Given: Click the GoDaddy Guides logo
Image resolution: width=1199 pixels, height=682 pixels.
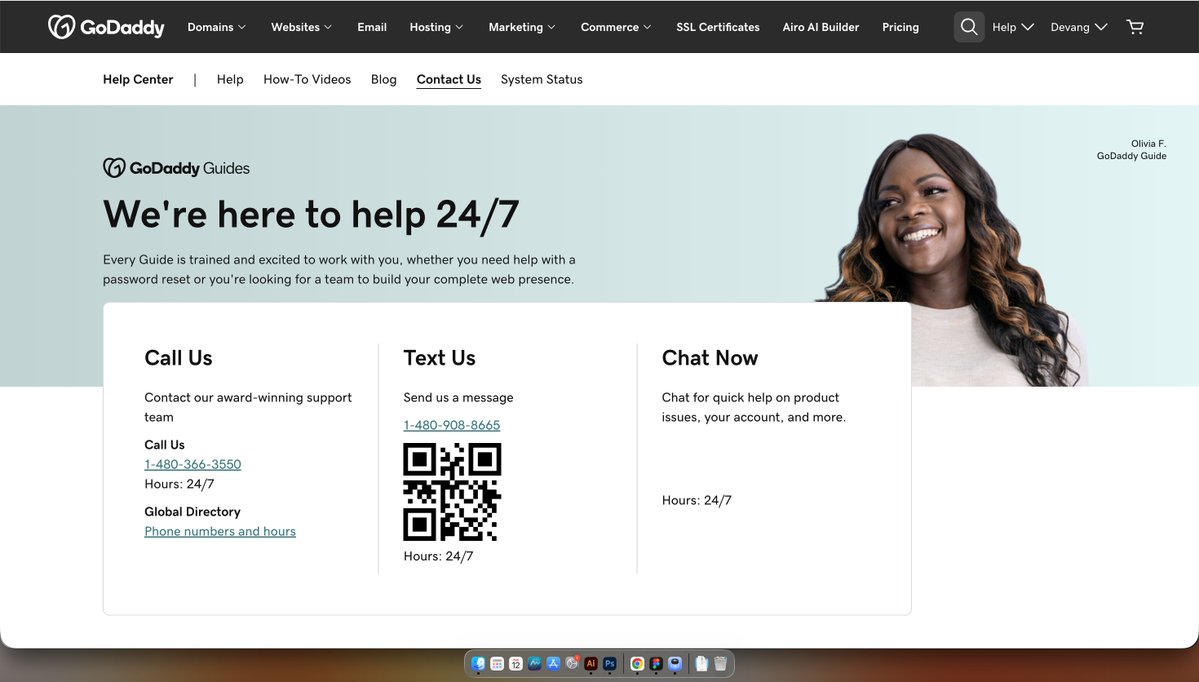Looking at the screenshot, I should click(177, 167).
